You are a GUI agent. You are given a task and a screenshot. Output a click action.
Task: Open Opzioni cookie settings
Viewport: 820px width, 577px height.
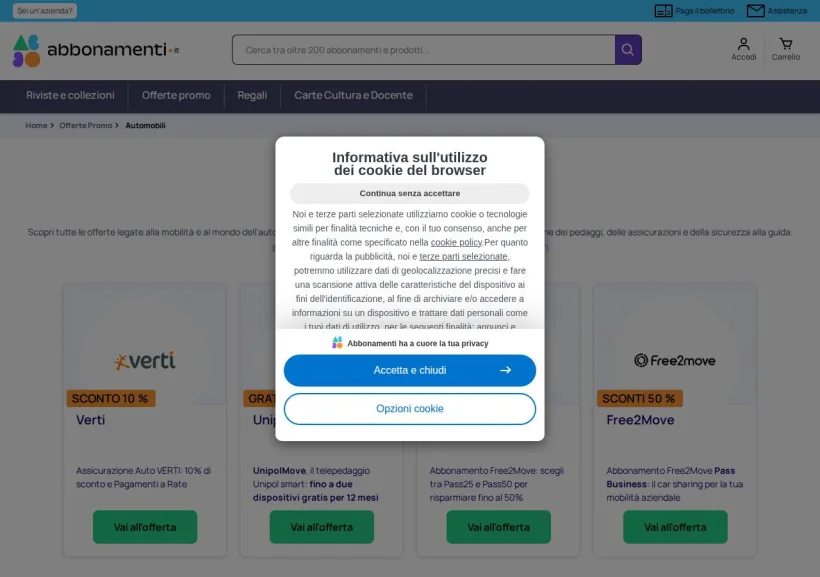tap(409, 409)
